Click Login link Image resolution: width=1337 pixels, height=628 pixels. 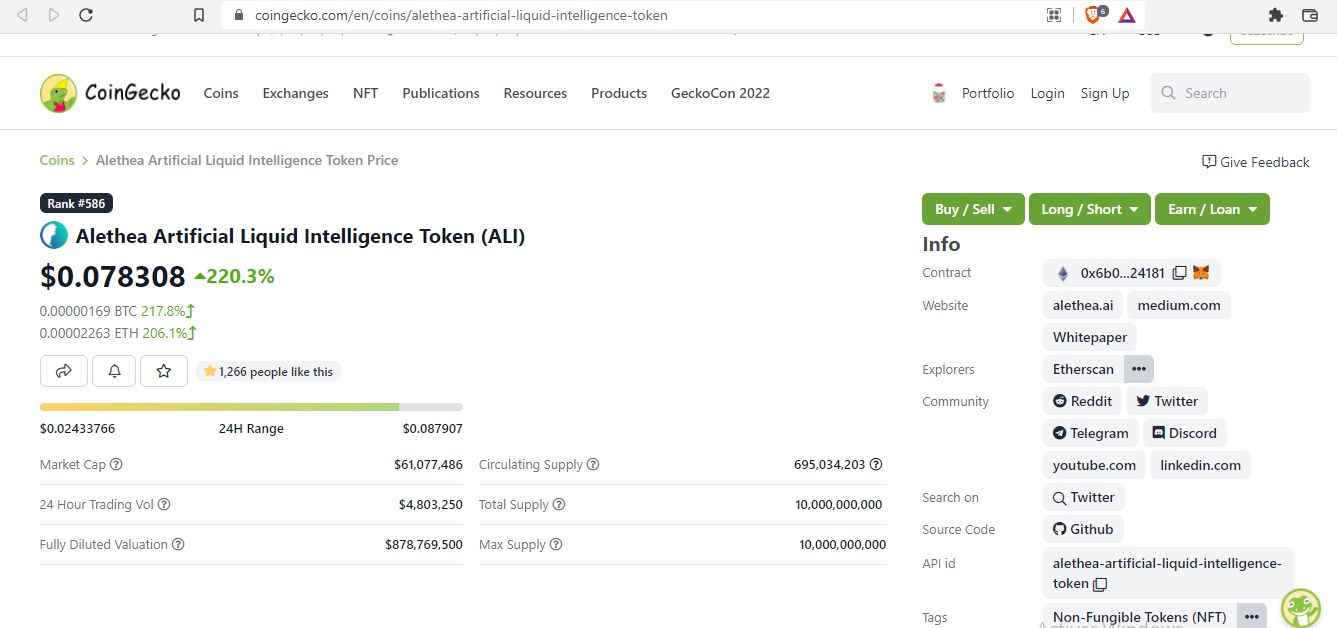click(1047, 93)
